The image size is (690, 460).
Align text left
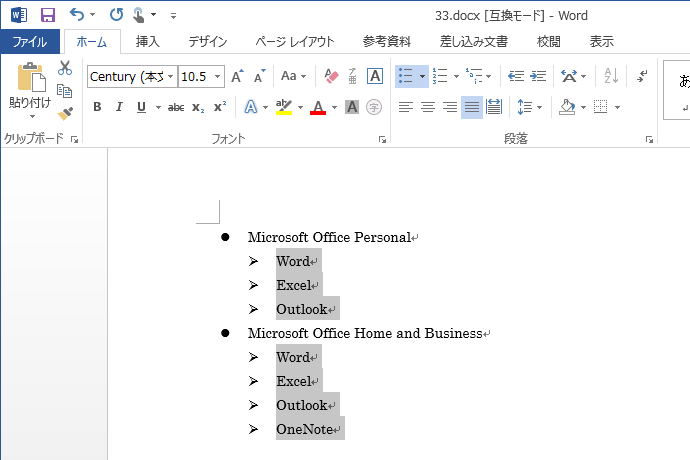[405, 107]
